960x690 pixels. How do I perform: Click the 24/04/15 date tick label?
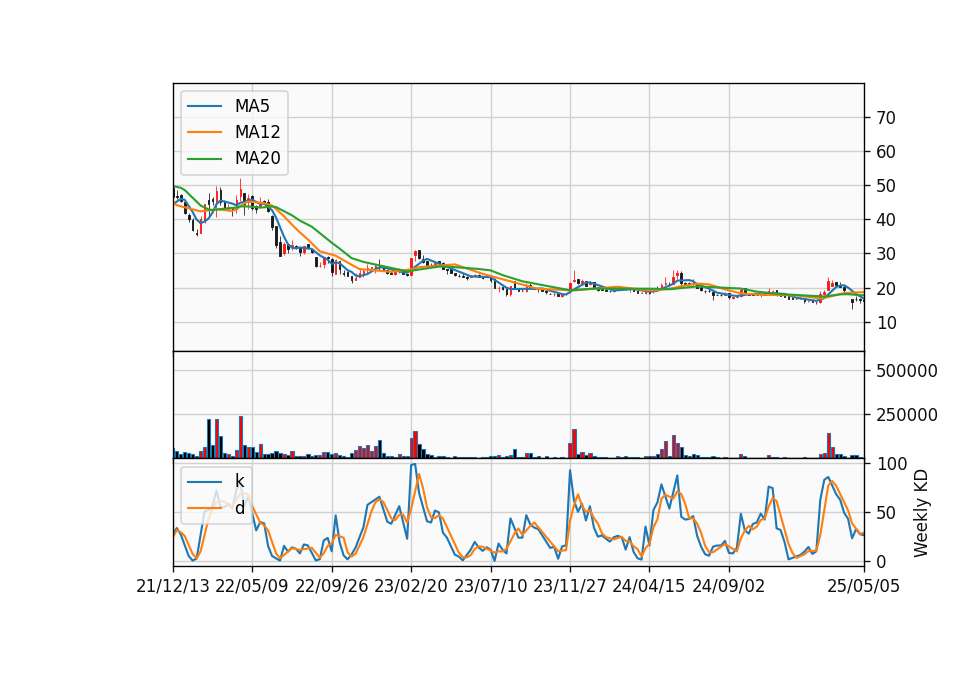tap(649, 587)
